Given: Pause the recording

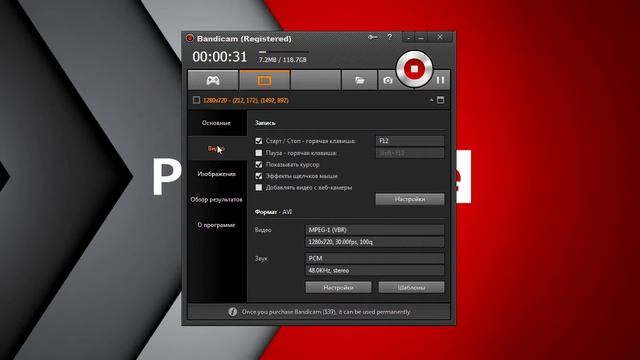Looking at the screenshot, I should point(440,80).
